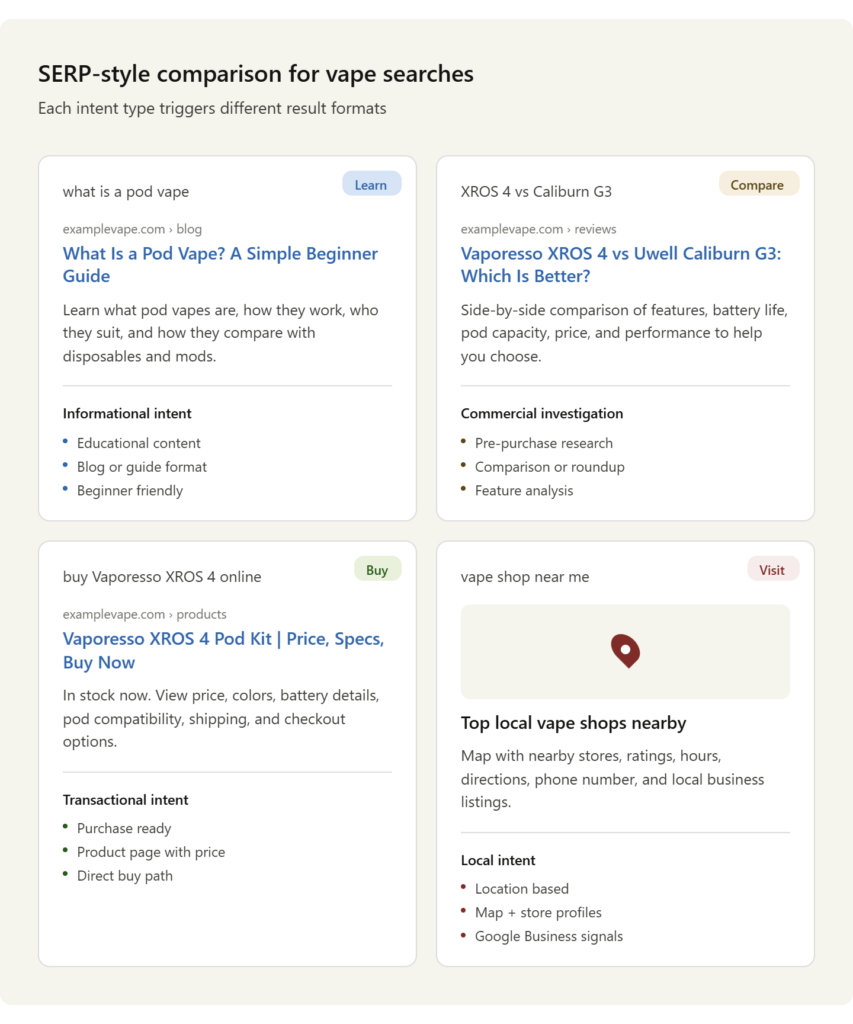The width and height of the screenshot is (853, 1024).
Task: Open 'What Is a Pod Vape?' guide link
Action: tap(220, 264)
